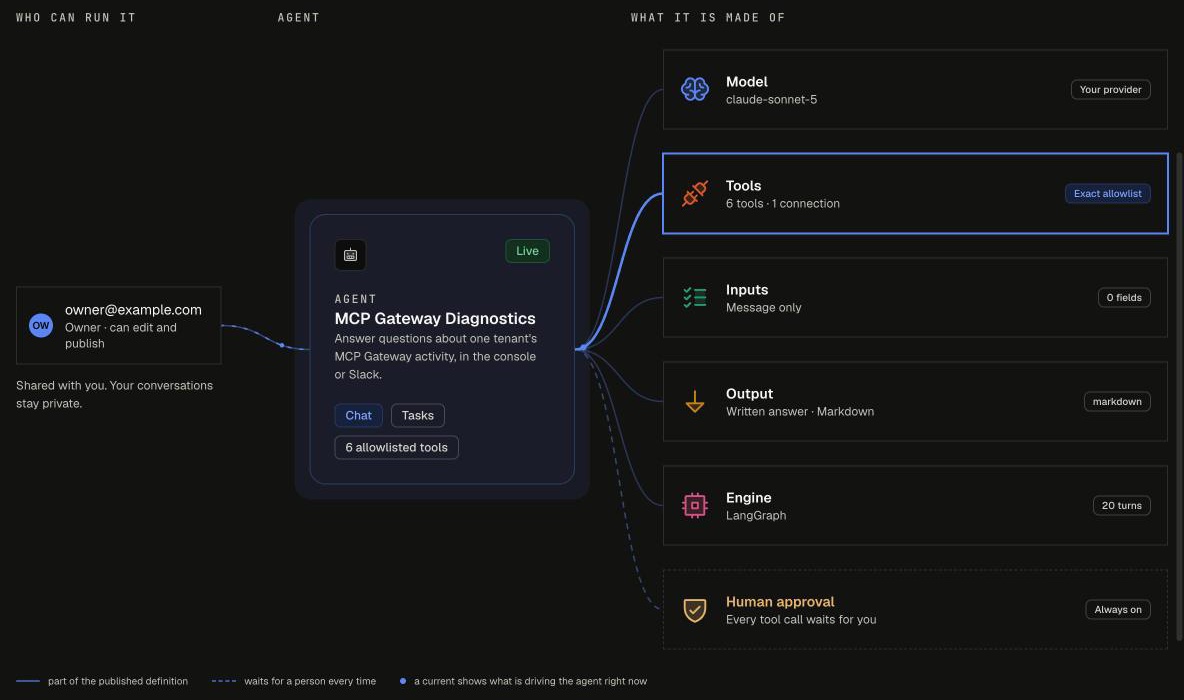Click the Exact allowlist badge
The width and height of the screenshot is (1184, 700).
click(1107, 193)
